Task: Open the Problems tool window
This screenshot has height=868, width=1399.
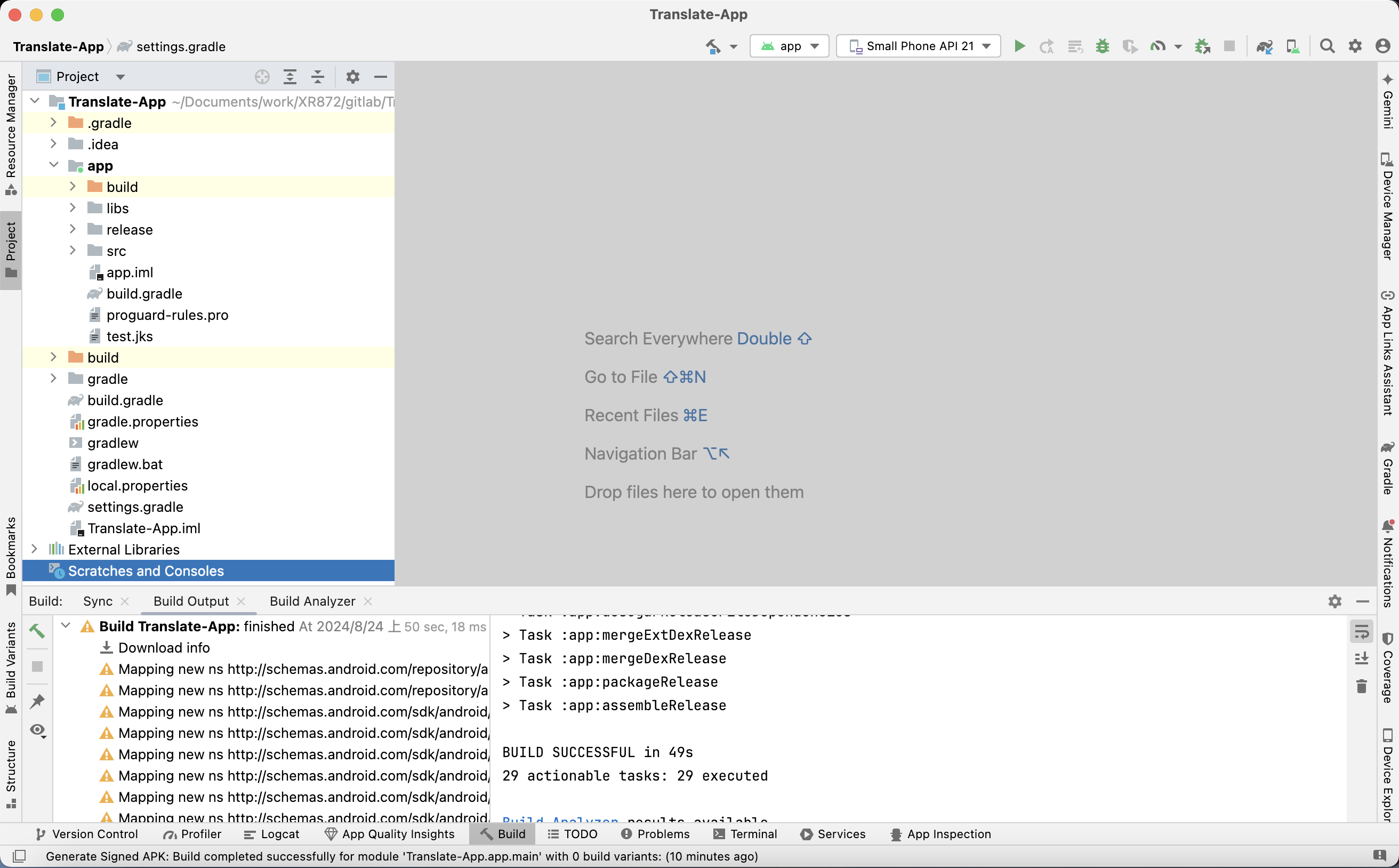Action: [x=655, y=834]
